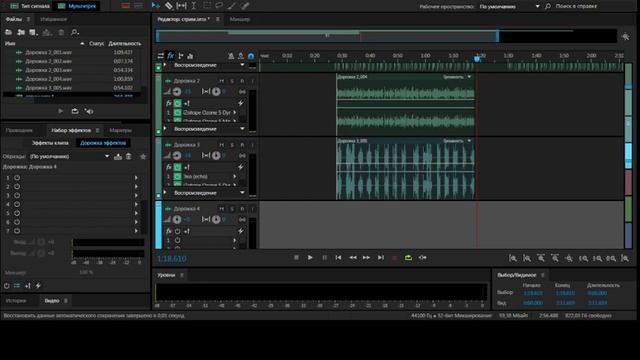Move playhead to previous marker
Viewport: 640px width, 360px height.
pos(338,258)
